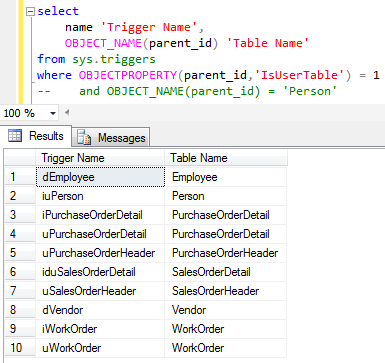Select row header number 8
This screenshot has height=363, width=385.
[20, 310]
